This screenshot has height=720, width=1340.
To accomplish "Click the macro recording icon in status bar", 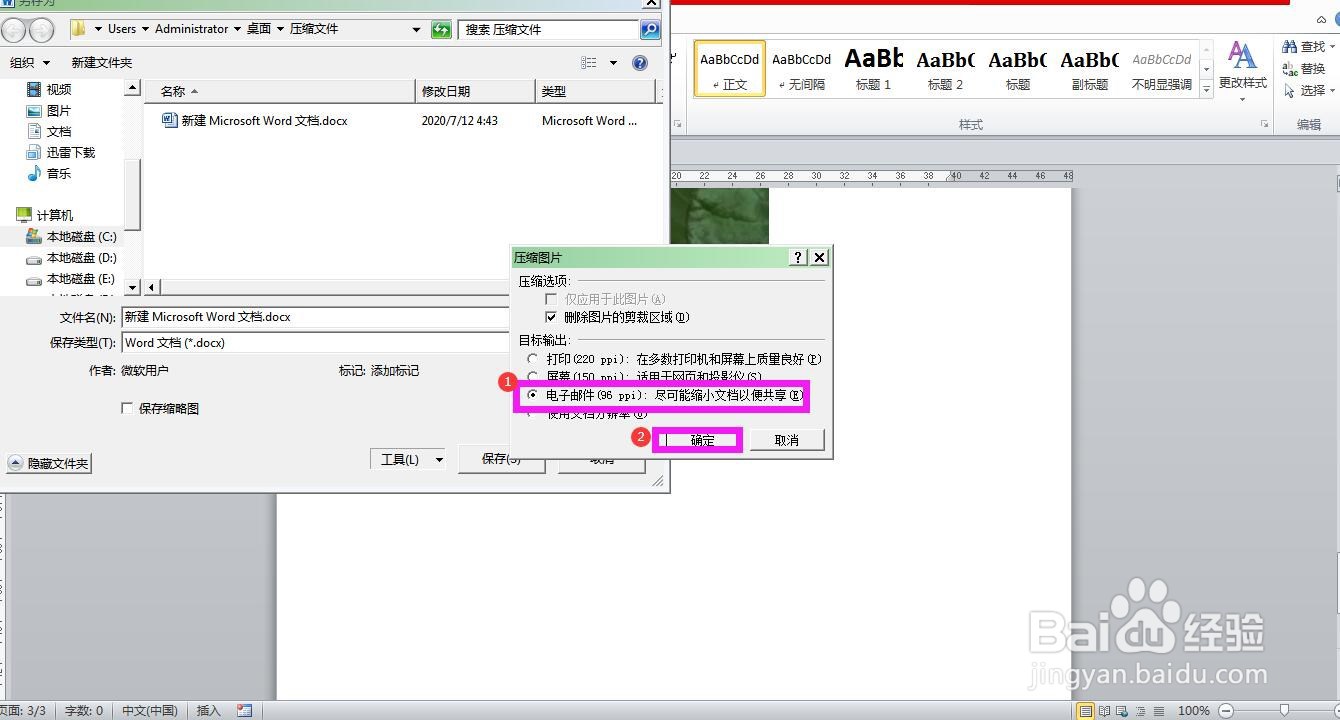I will [245, 711].
